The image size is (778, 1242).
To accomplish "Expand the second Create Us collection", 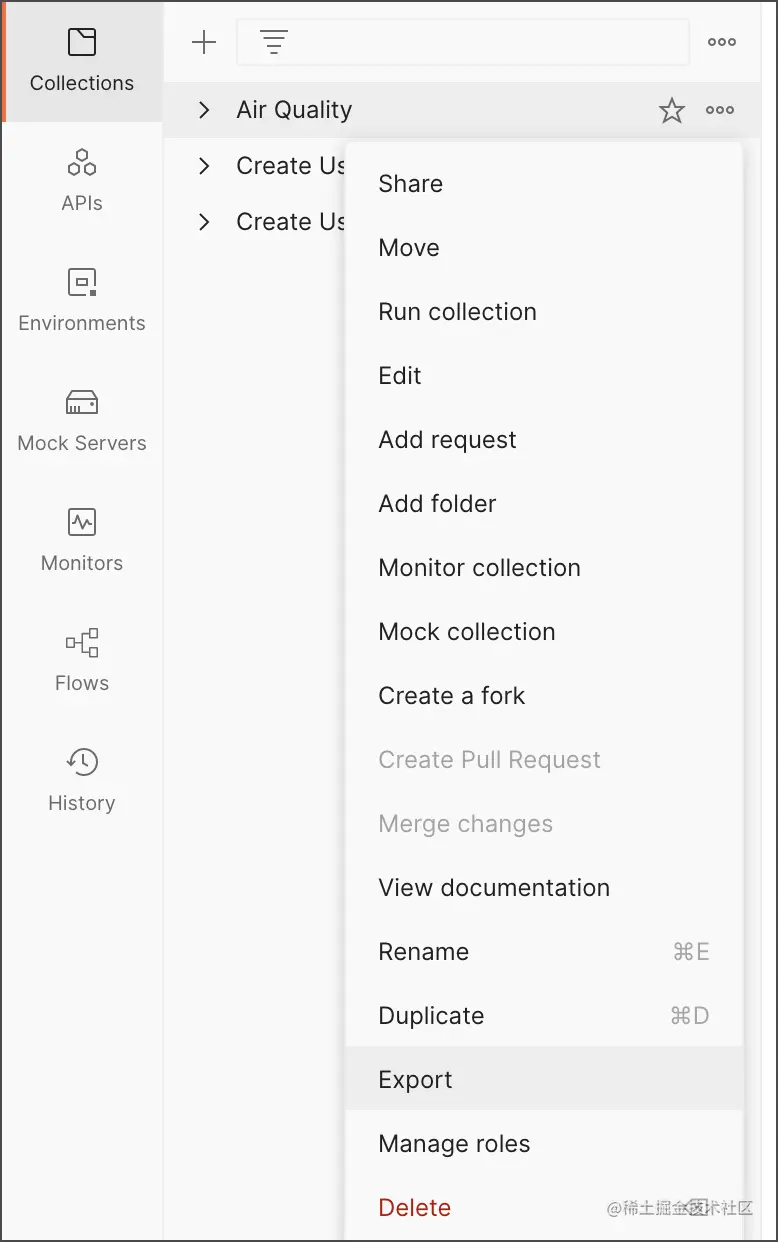I will tap(204, 222).
